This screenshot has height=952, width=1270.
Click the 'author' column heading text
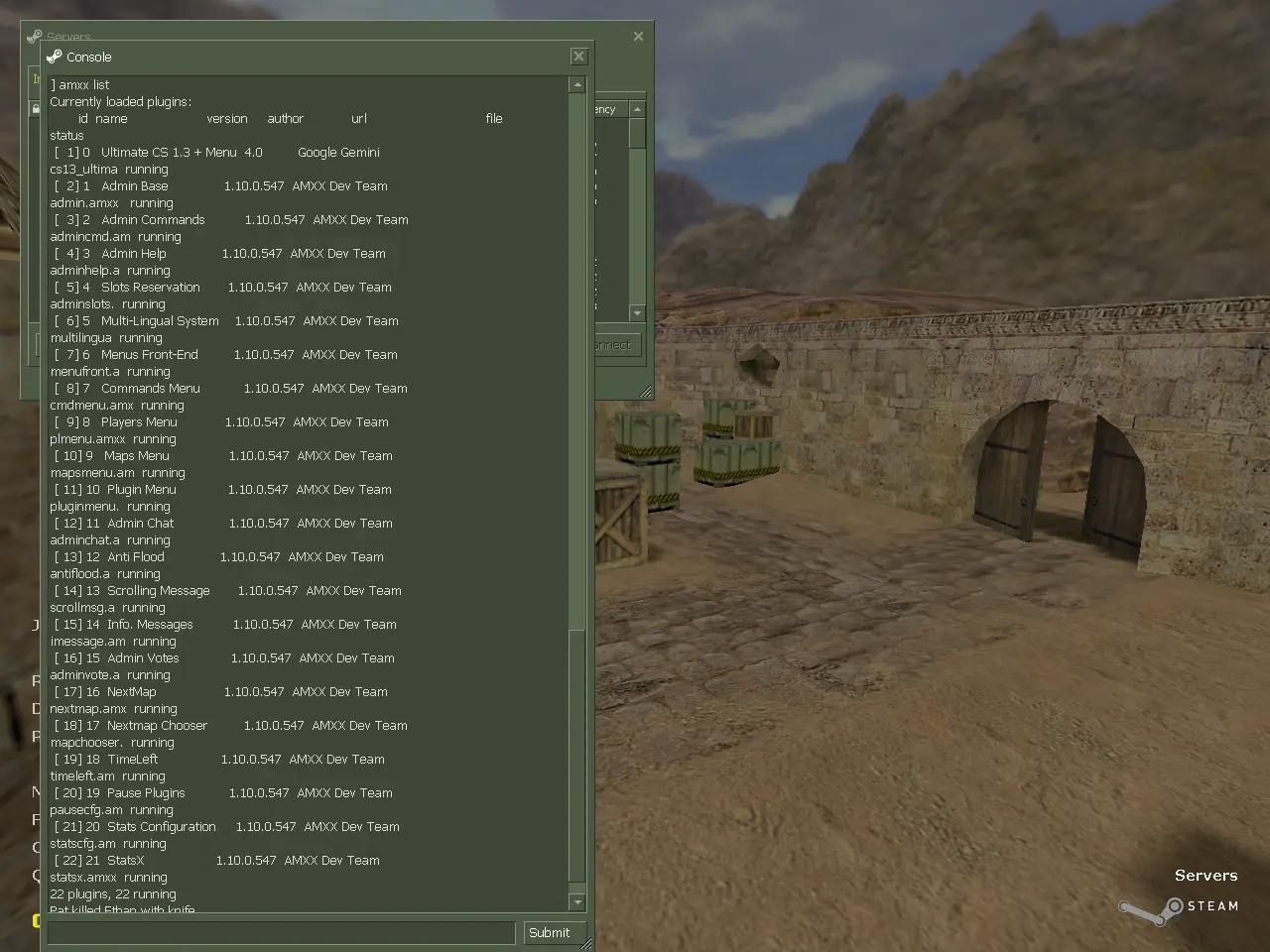(x=285, y=119)
